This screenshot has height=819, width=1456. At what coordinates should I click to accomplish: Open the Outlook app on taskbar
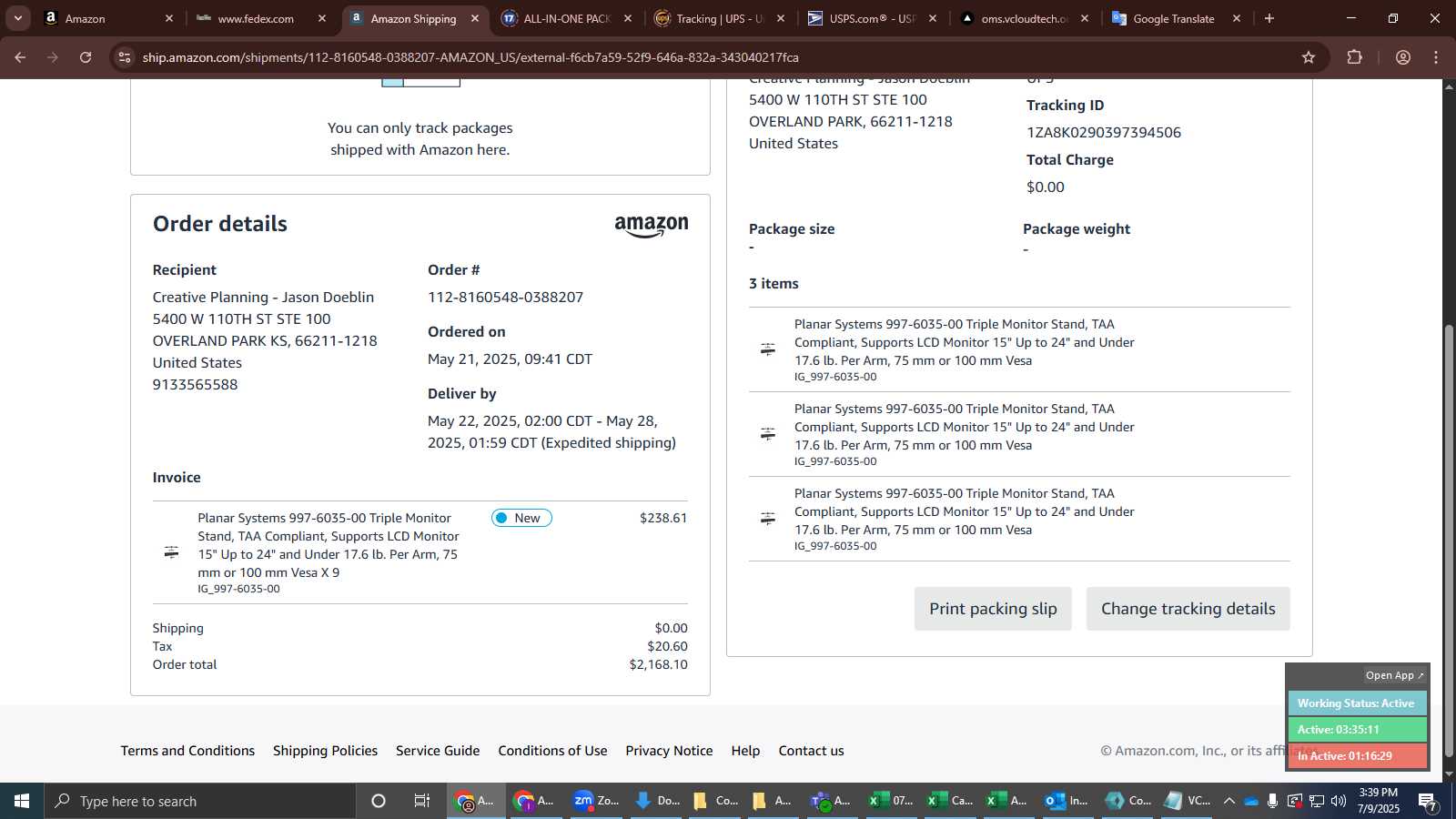click(1067, 801)
